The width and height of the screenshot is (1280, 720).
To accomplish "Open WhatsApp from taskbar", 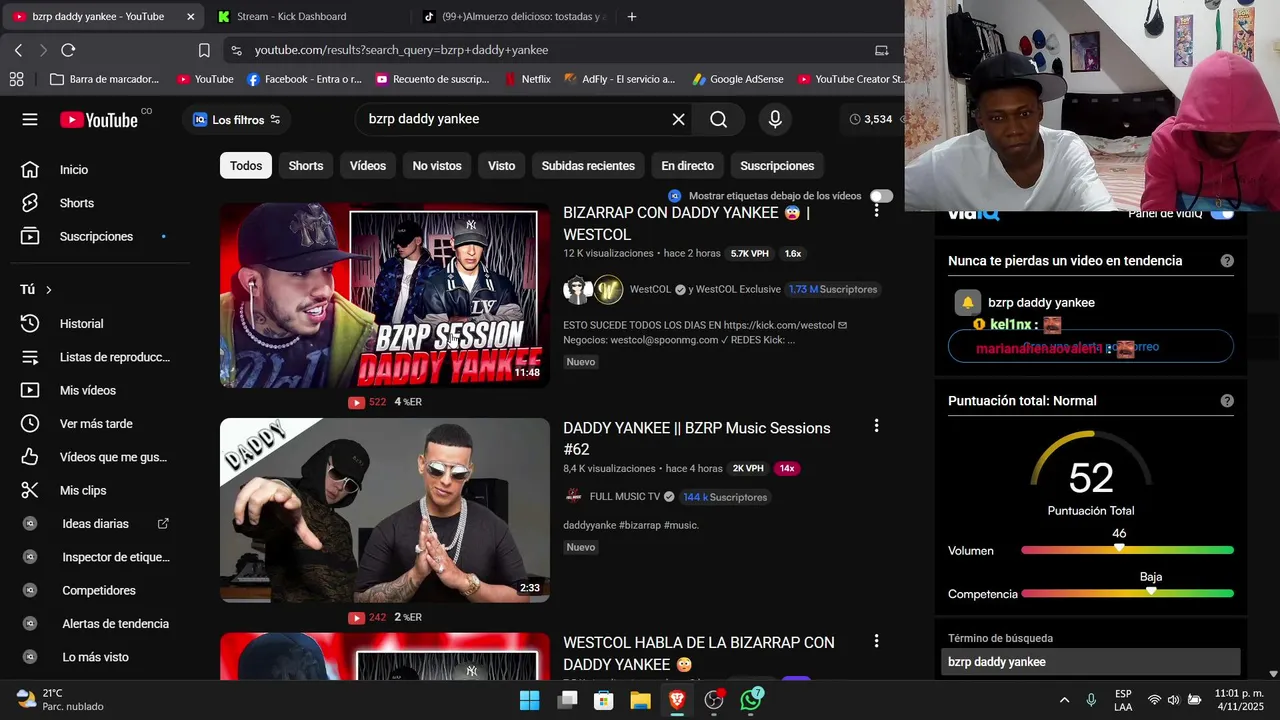I will [x=751, y=700].
